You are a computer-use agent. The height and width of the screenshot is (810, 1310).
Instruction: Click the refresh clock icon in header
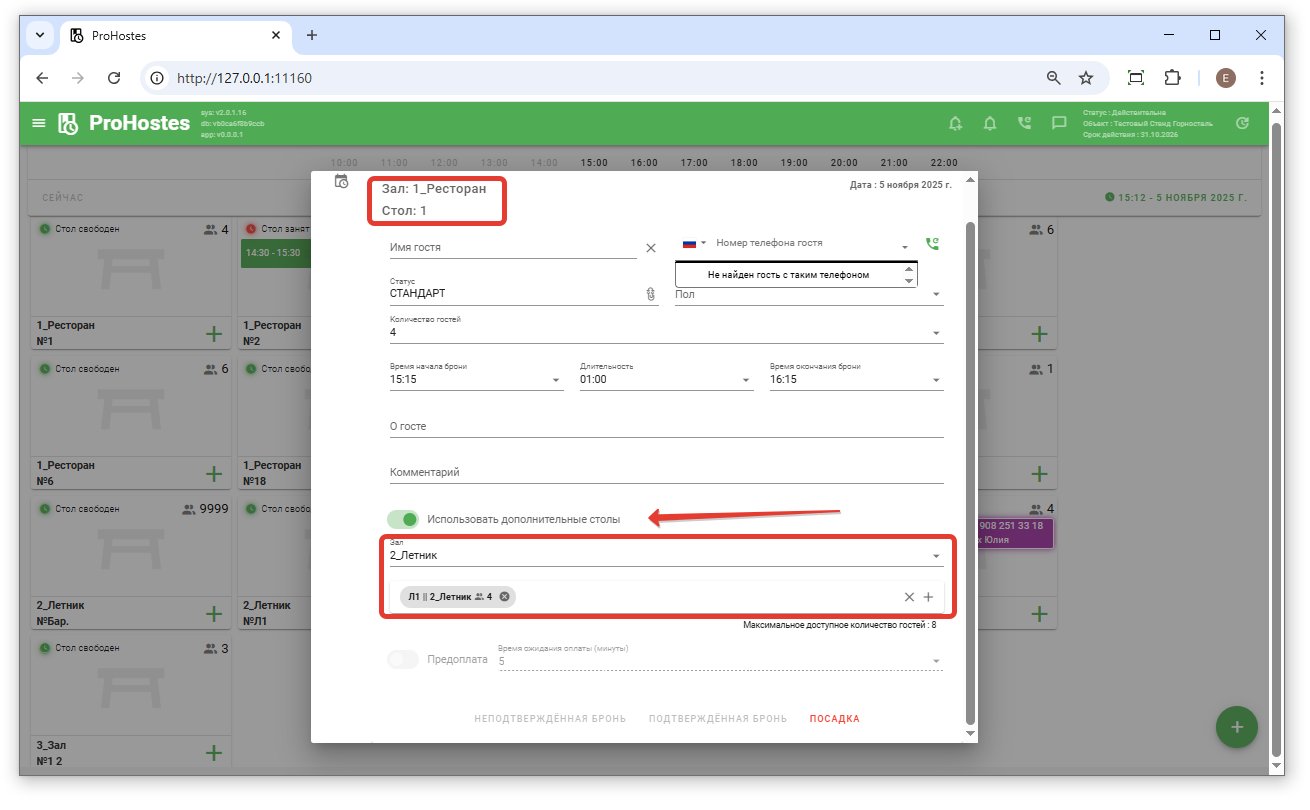[1242, 124]
